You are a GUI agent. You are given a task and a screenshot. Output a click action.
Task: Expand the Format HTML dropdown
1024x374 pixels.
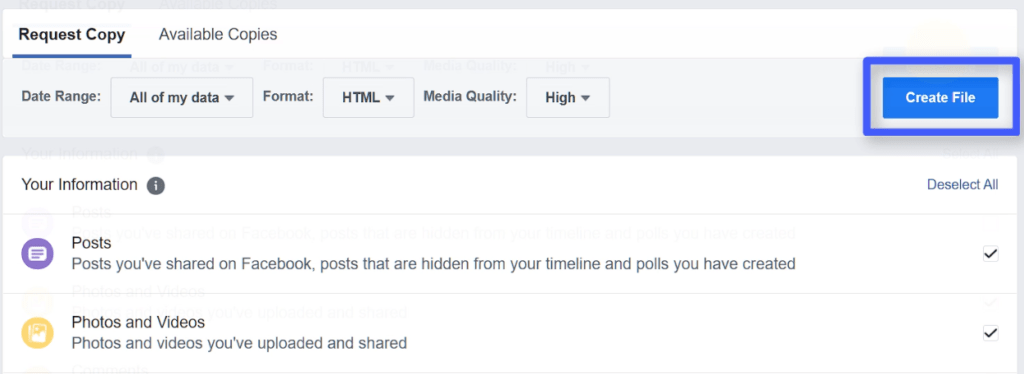point(368,97)
